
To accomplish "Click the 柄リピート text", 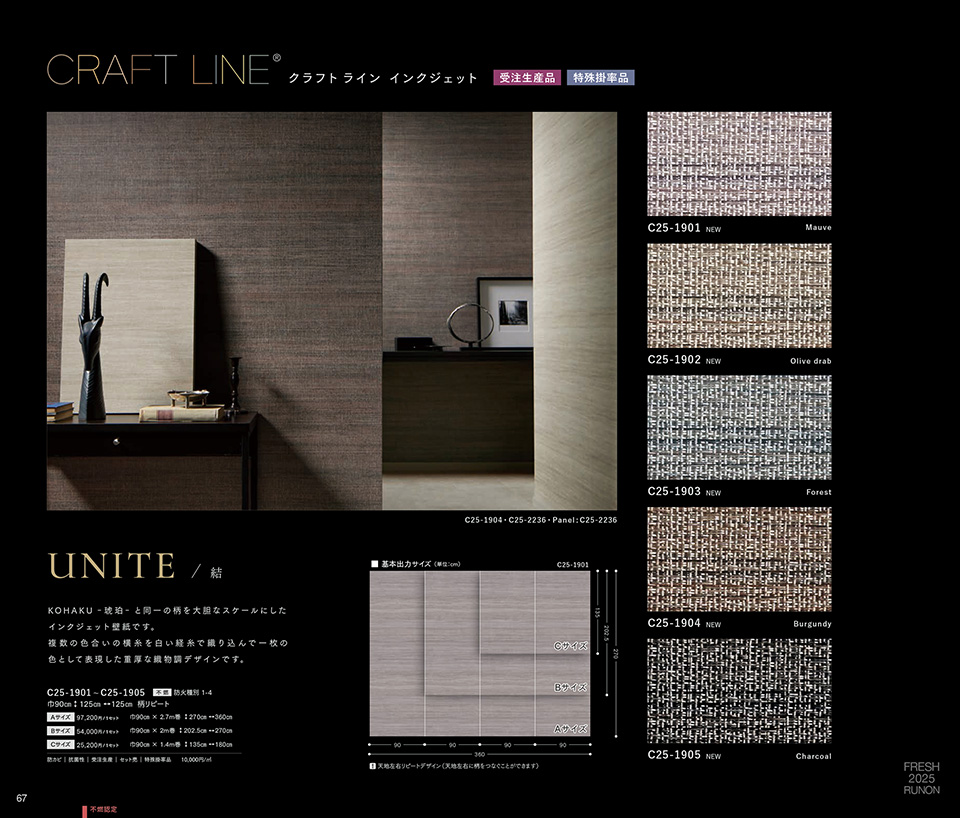I will 153,704.
